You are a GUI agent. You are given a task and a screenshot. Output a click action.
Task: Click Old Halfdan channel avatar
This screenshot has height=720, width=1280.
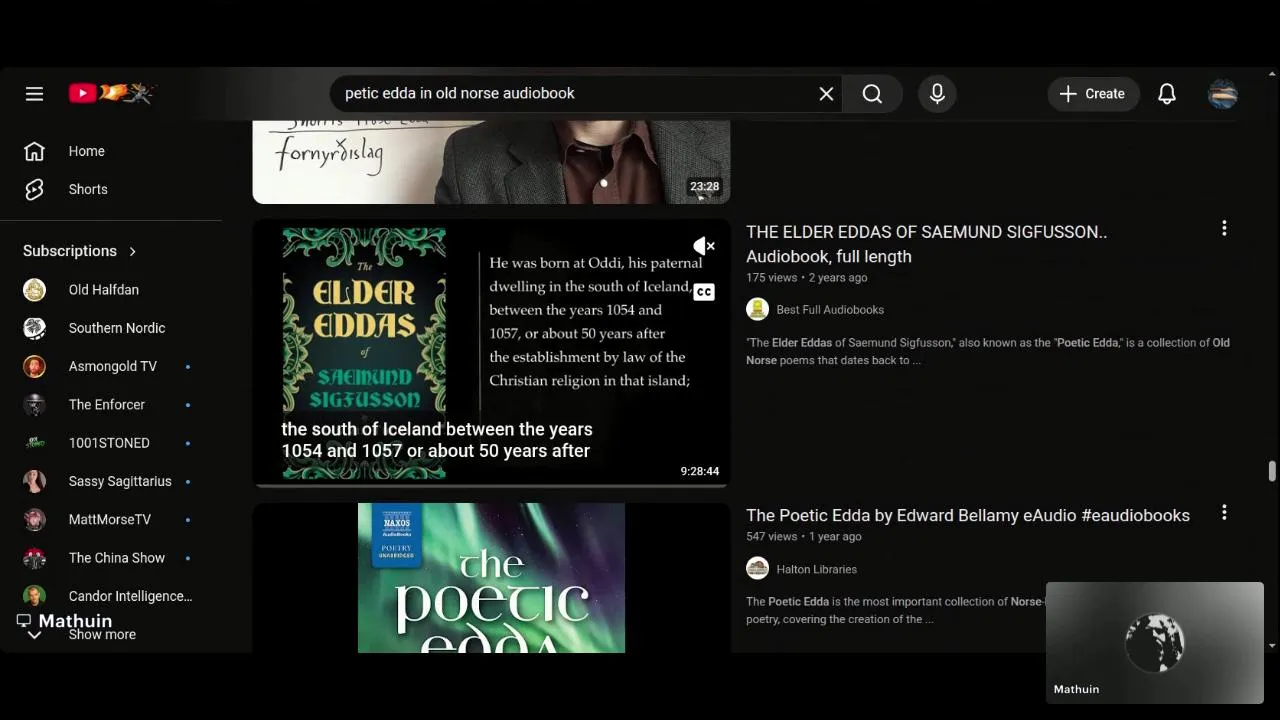click(x=34, y=290)
